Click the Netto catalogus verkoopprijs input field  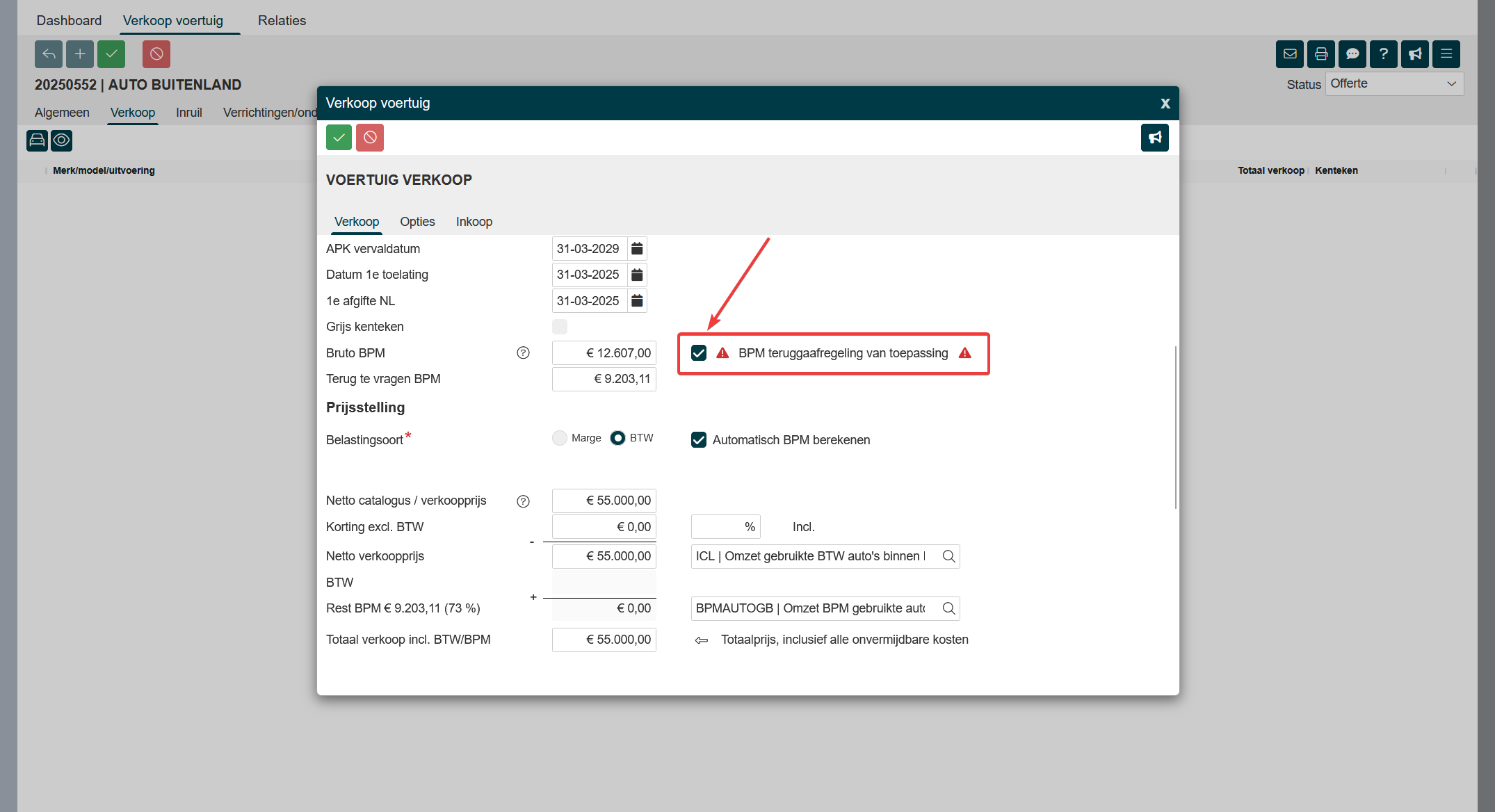click(x=604, y=501)
